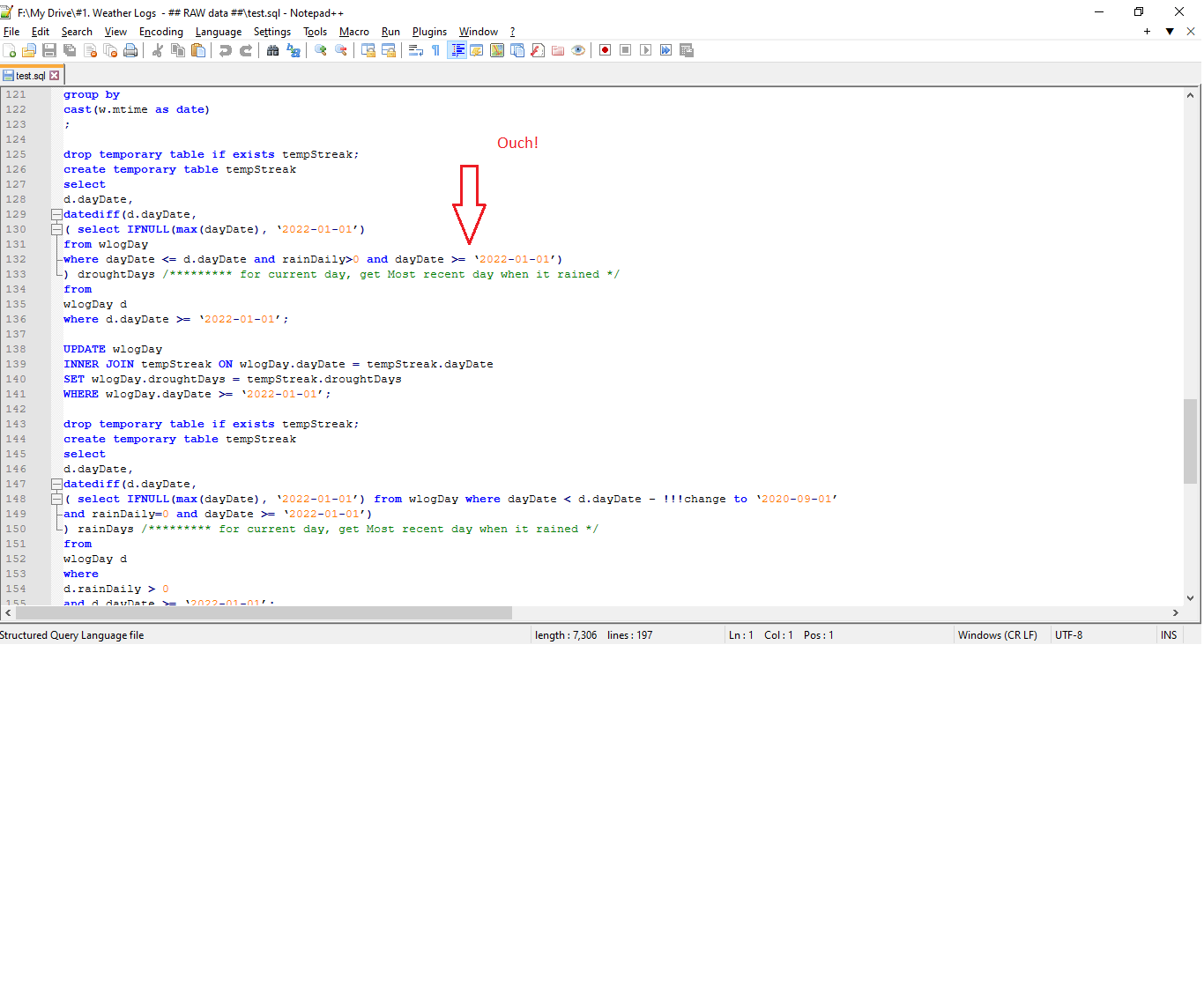Image resolution: width=1204 pixels, height=986 pixels.
Task: Open the File menu
Action: (x=11, y=32)
